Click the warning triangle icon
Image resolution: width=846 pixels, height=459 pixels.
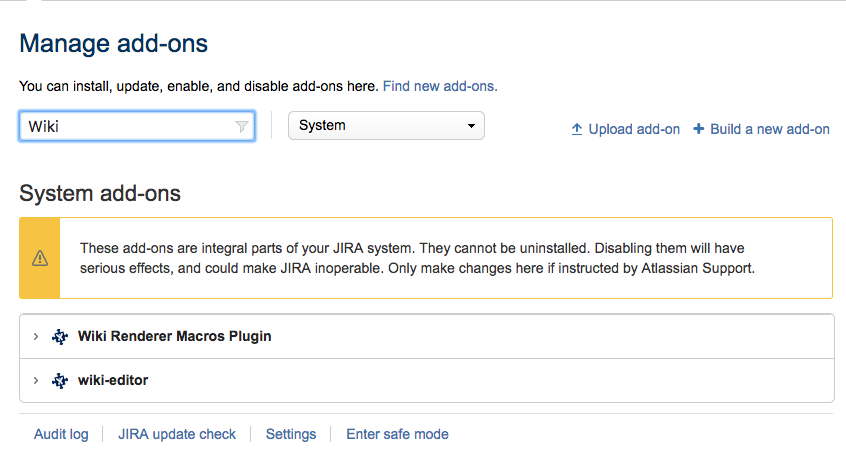(x=40, y=257)
